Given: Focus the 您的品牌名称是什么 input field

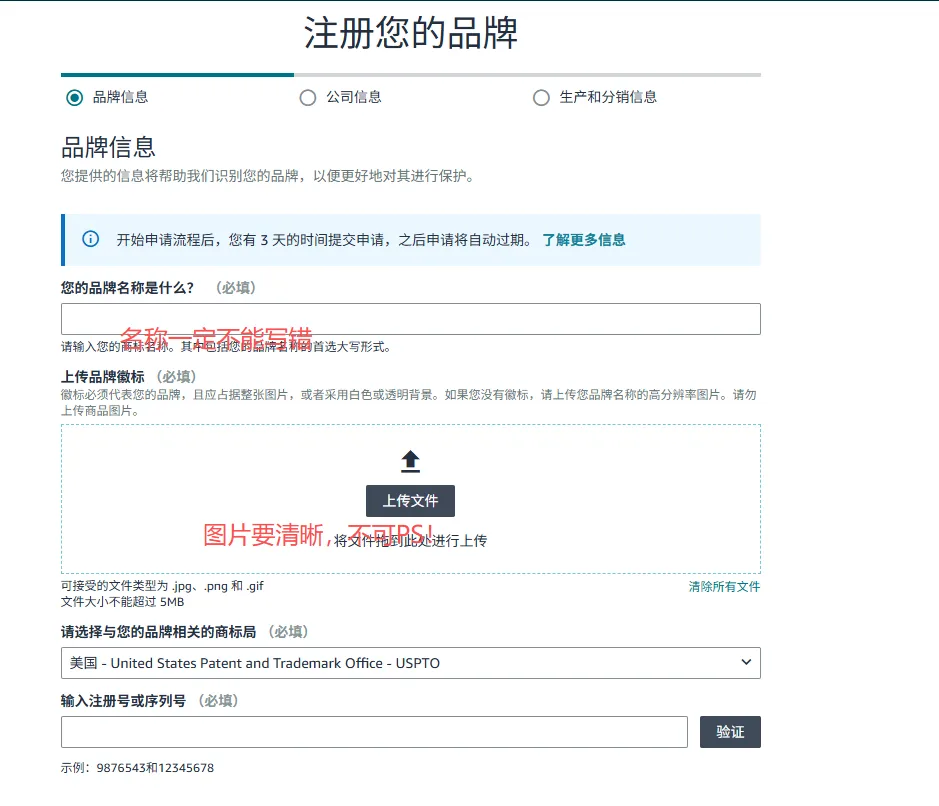Looking at the screenshot, I should click(410, 319).
